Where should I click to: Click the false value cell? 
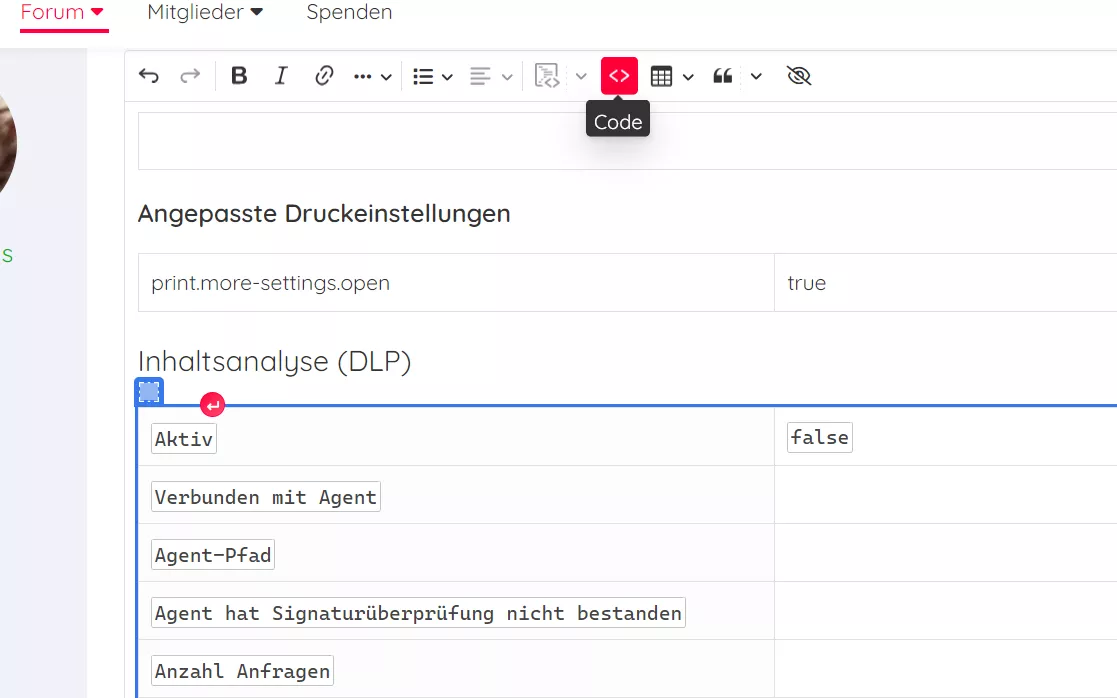tap(945, 437)
